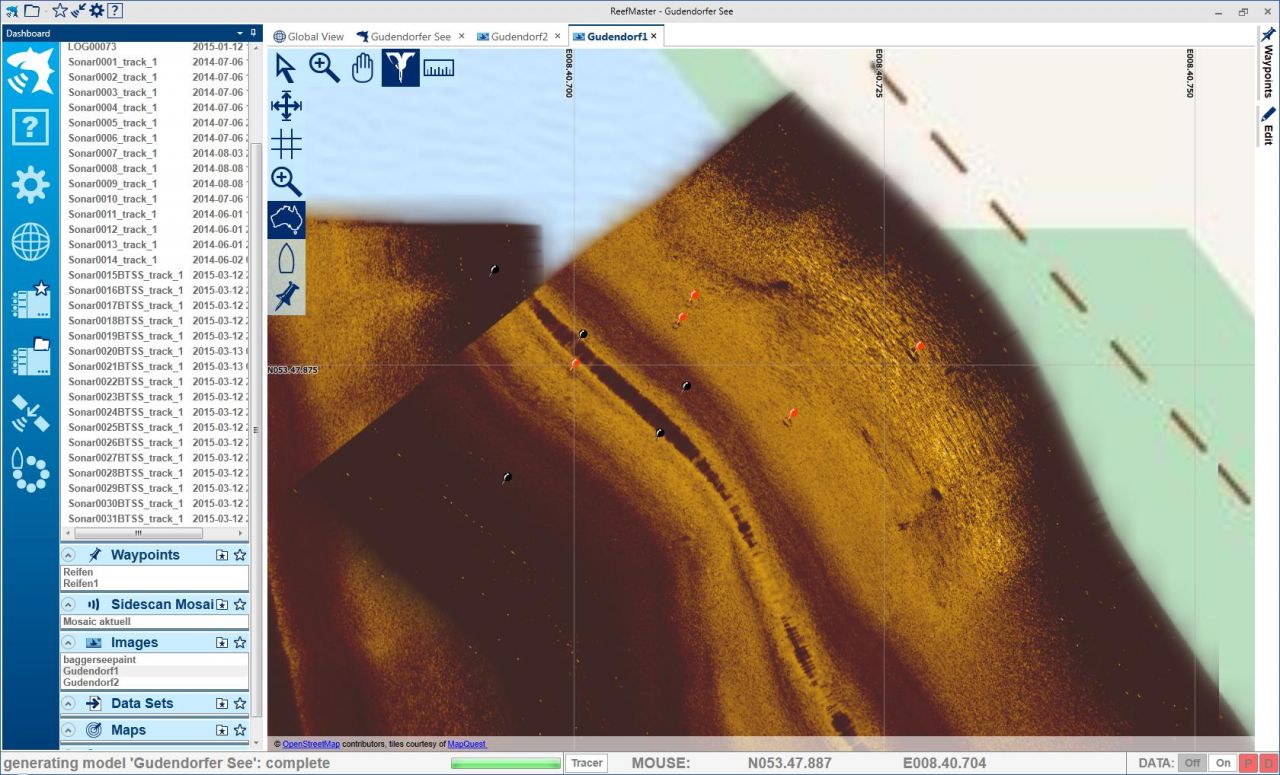
Task: Click the pushpin waypoint tool
Action: tap(286, 296)
